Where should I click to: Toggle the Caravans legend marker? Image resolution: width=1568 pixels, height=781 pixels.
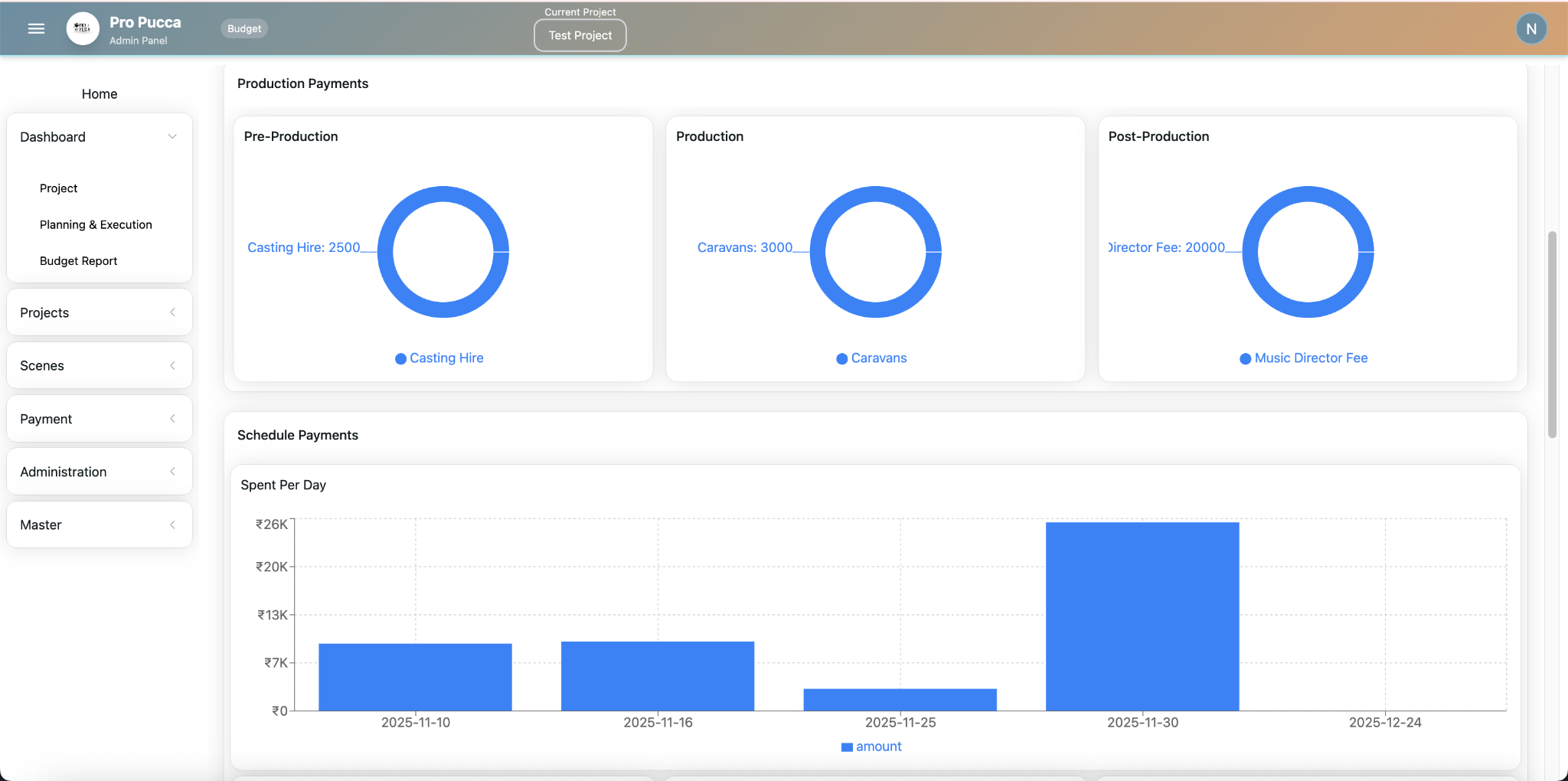[841, 358]
